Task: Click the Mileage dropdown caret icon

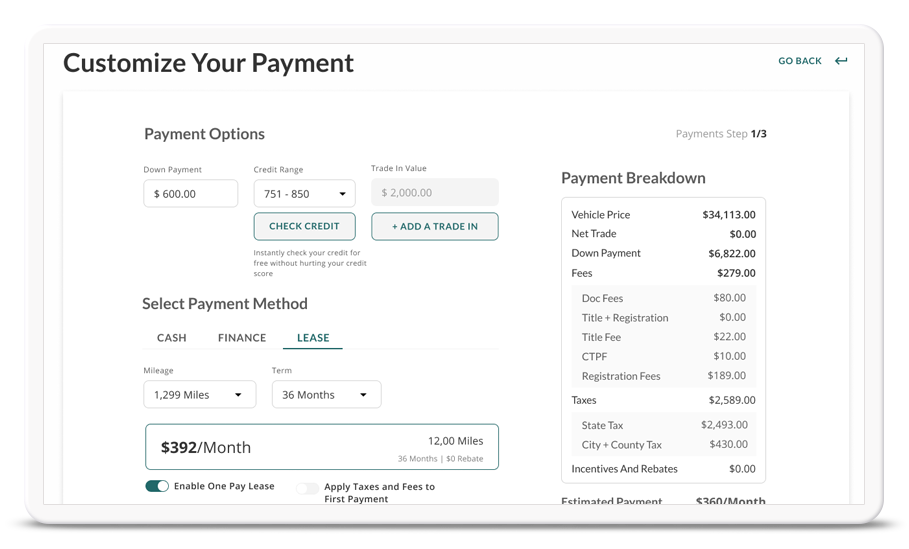Action: (x=238, y=395)
